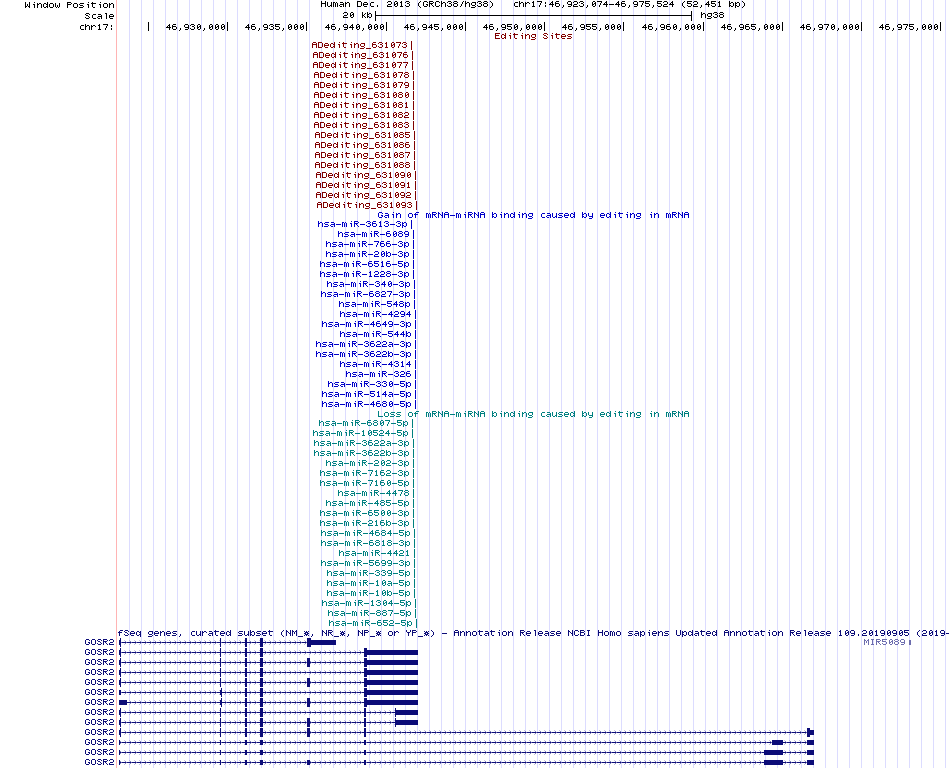950x768 pixels.
Task: Select the hsa-miR-4649-3p label
Action: tap(367, 324)
